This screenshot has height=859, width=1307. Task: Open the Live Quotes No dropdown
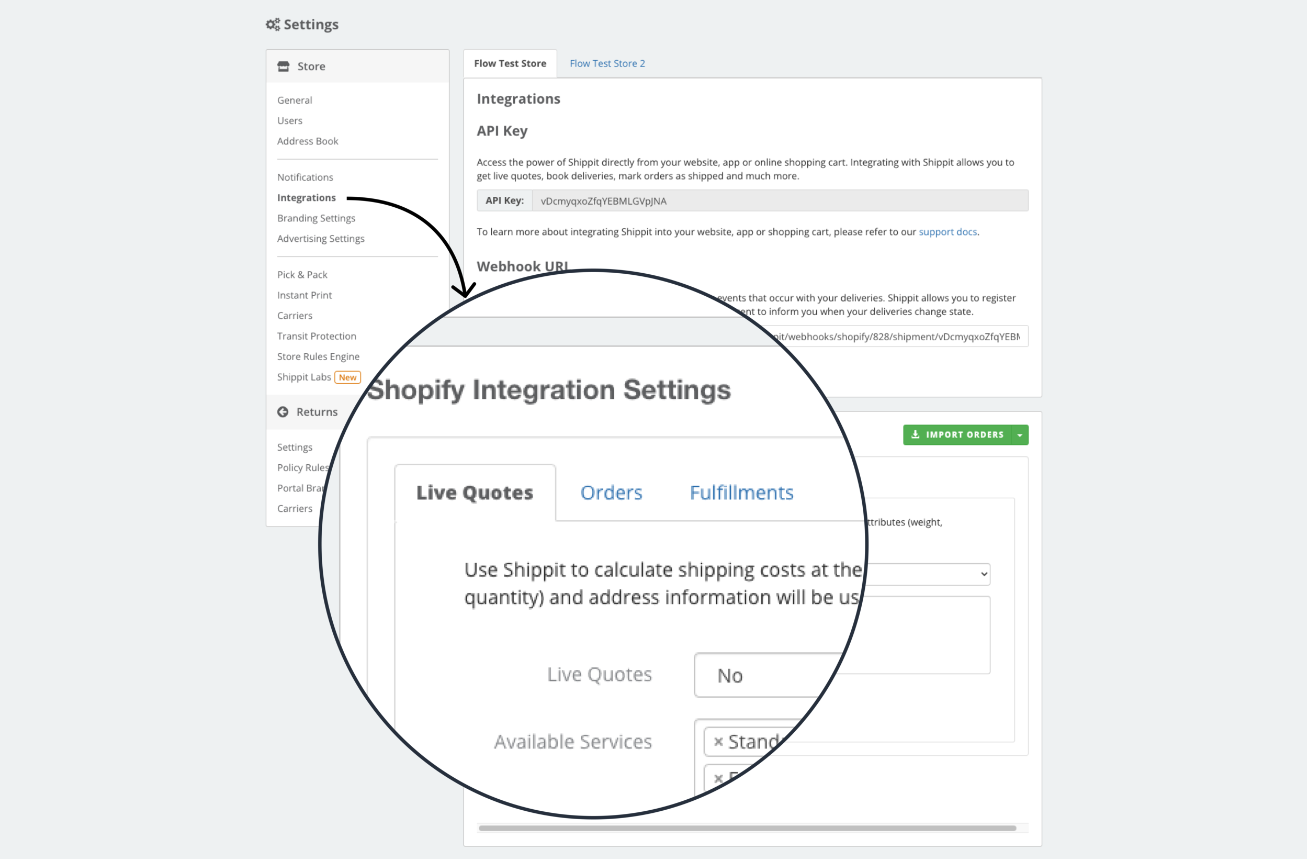point(770,676)
